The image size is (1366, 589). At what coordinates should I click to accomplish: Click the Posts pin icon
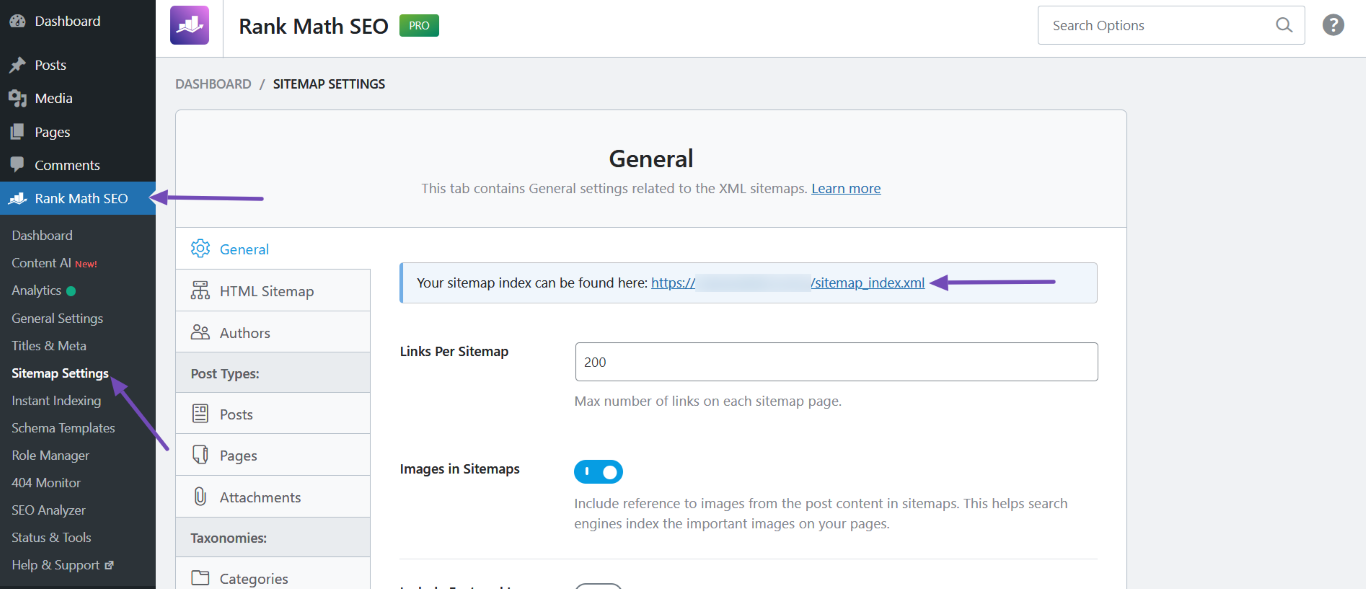tap(17, 65)
